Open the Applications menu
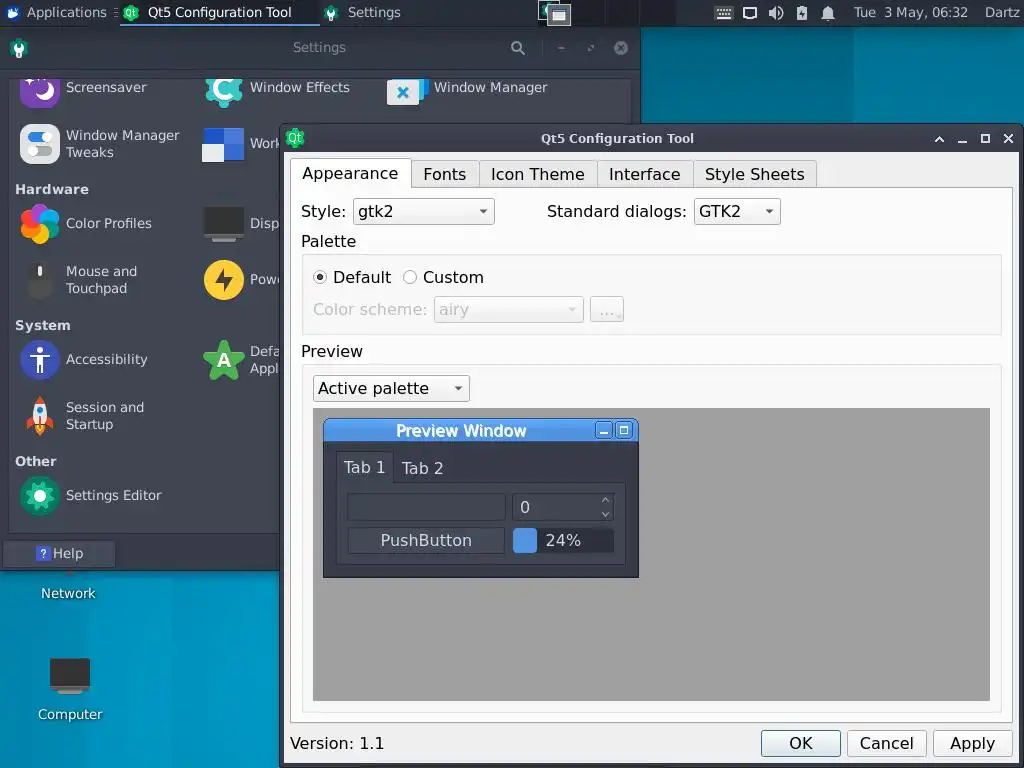1024x768 pixels. pos(57,12)
